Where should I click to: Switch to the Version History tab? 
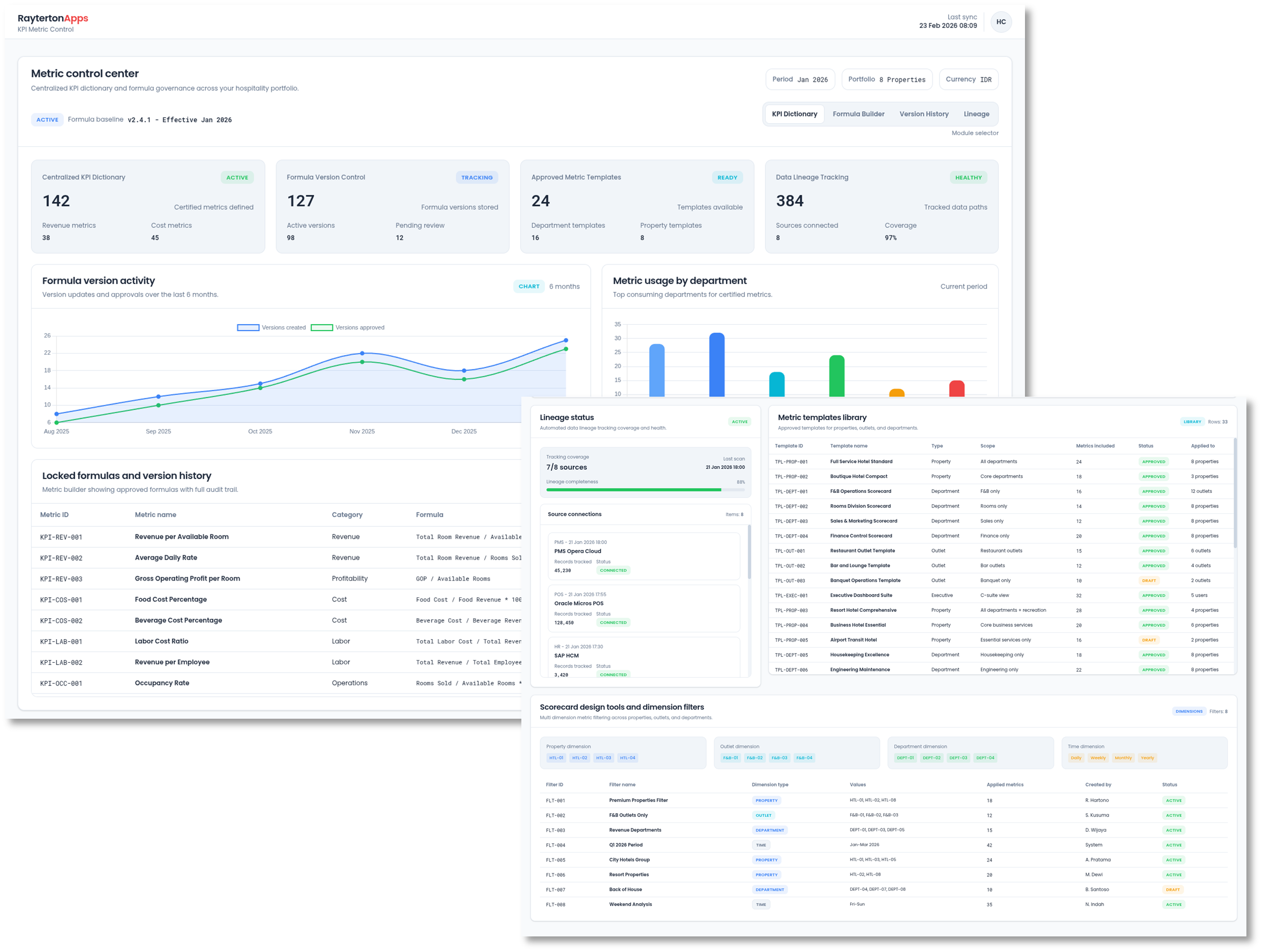tap(924, 113)
